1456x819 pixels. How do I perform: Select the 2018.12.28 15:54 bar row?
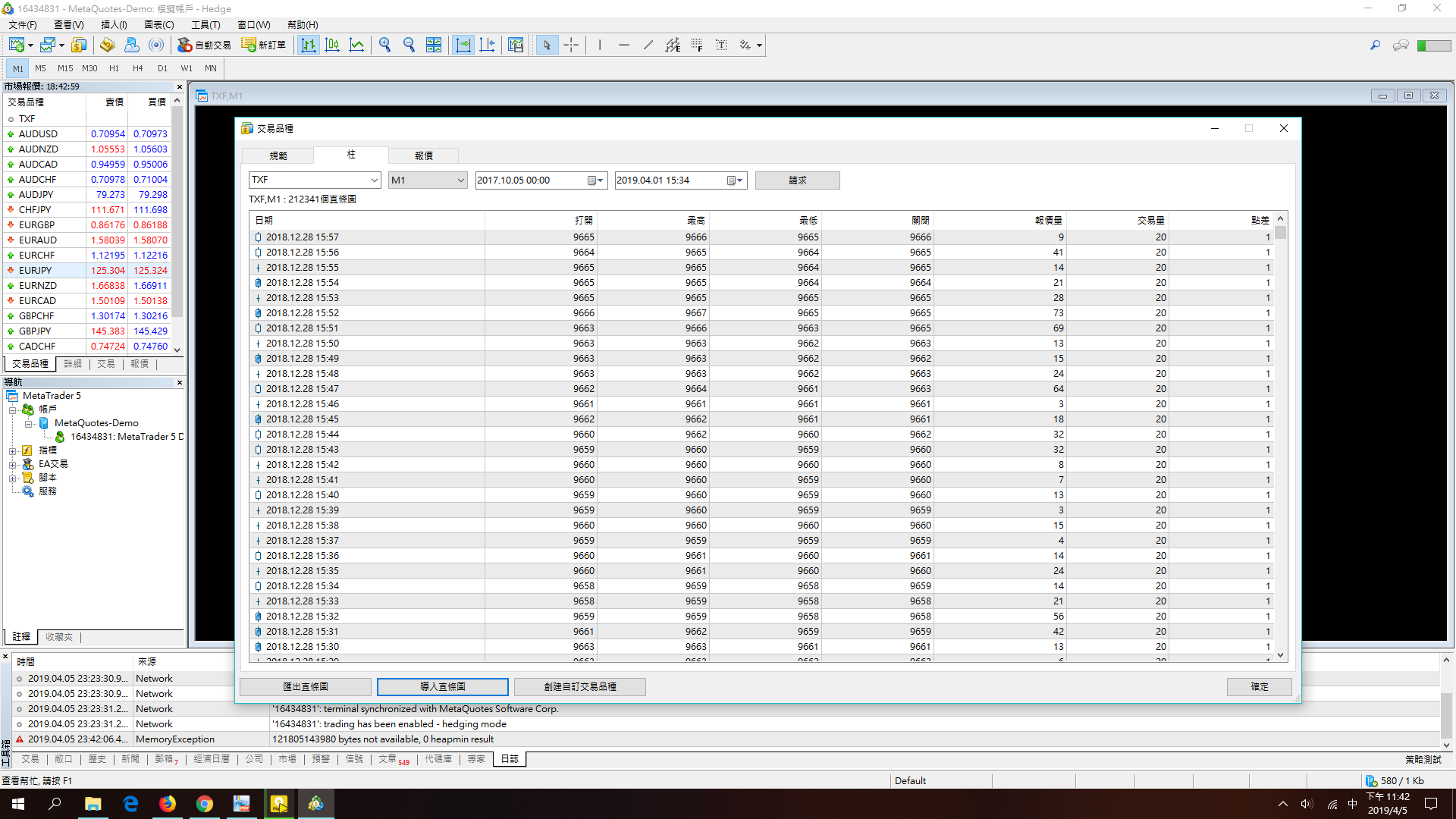click(x=761, y=283)
